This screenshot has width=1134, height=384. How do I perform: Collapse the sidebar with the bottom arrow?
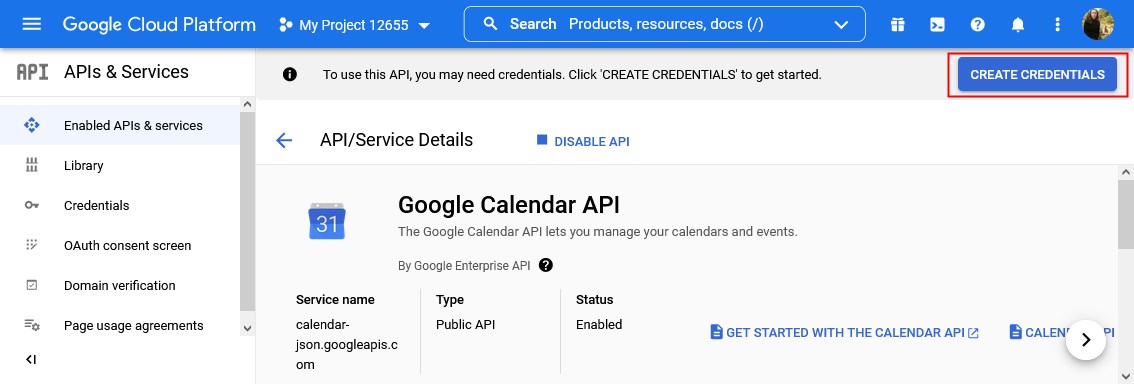(30, 359)
